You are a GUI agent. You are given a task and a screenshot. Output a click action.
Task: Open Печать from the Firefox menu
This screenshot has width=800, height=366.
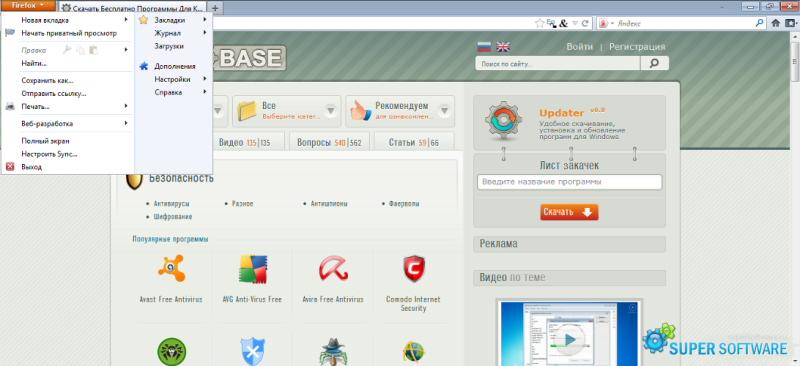pyautogui.click(x=67, y=106)
